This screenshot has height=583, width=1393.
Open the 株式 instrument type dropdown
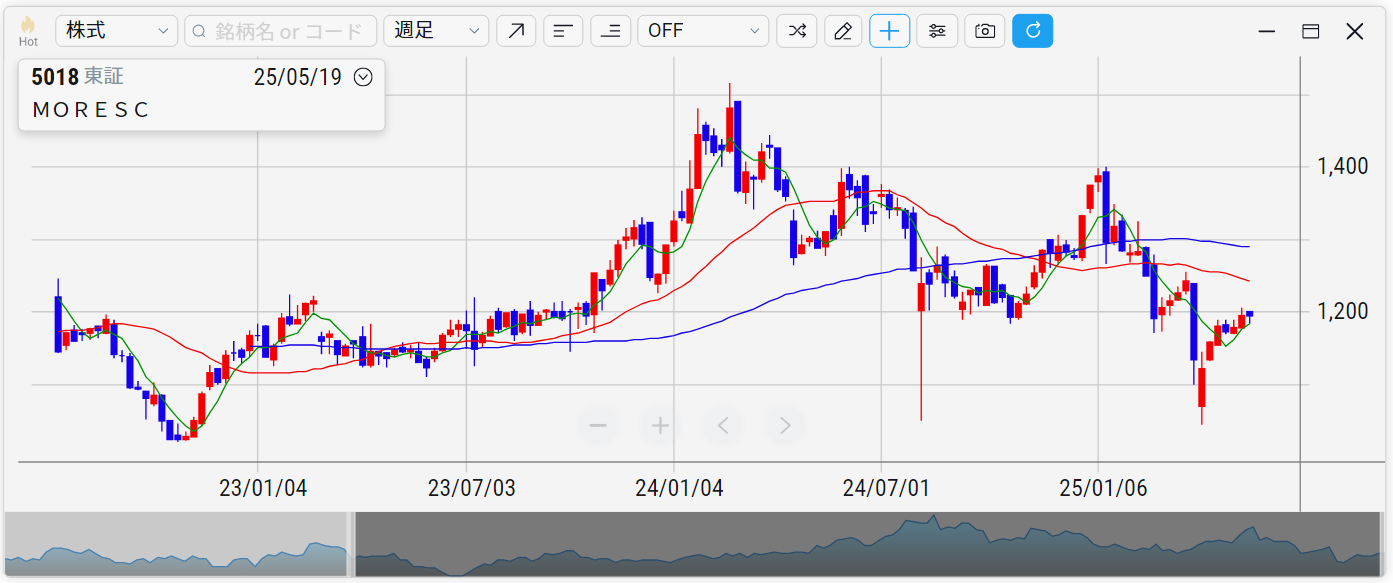[117, 31]
